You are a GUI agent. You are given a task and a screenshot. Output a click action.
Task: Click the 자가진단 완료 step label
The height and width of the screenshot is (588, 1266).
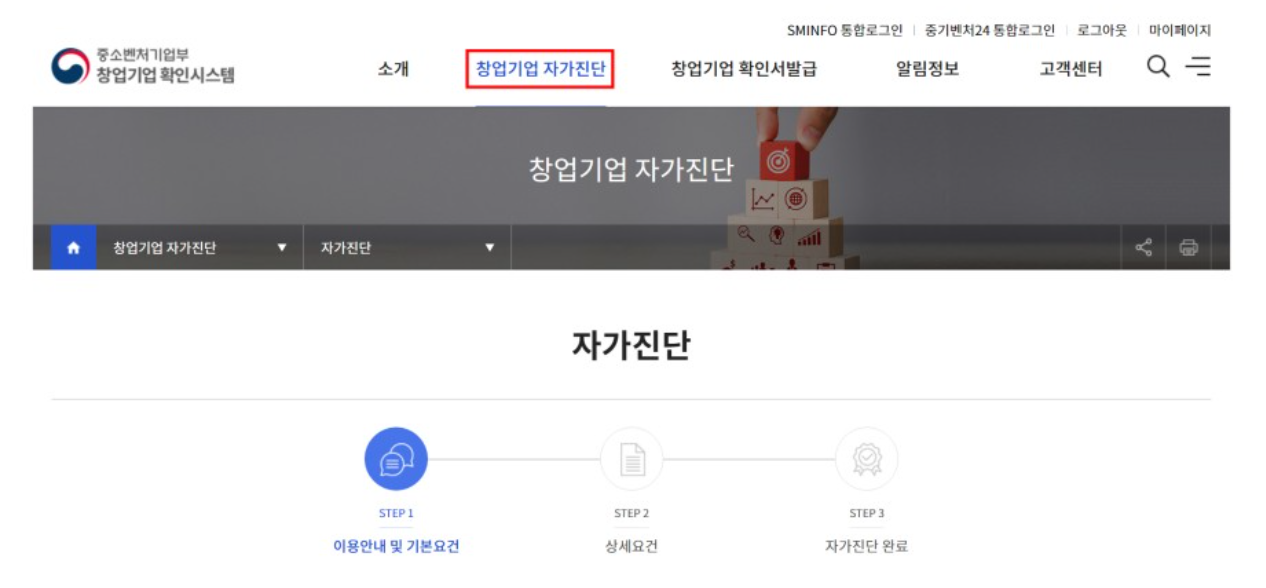click(867, 547)
